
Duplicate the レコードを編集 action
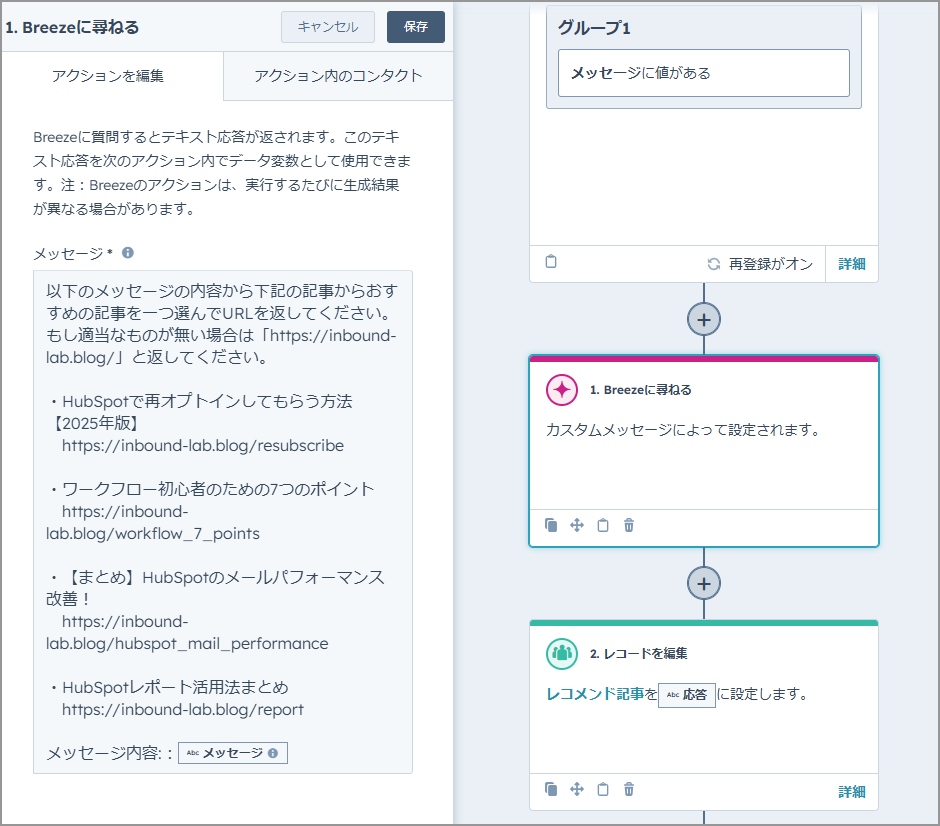[x=551, y=789]
